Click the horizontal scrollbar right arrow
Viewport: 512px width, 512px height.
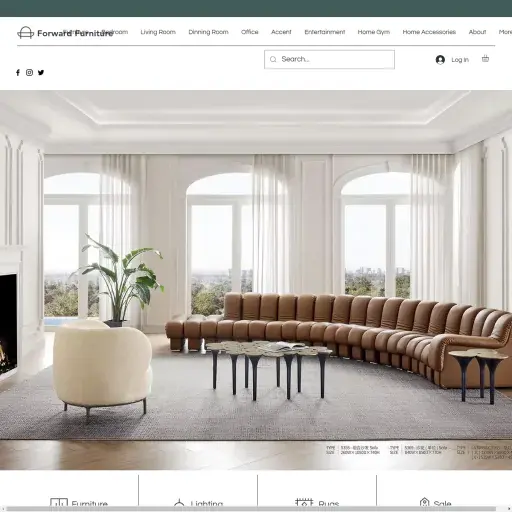coord(508,509)
